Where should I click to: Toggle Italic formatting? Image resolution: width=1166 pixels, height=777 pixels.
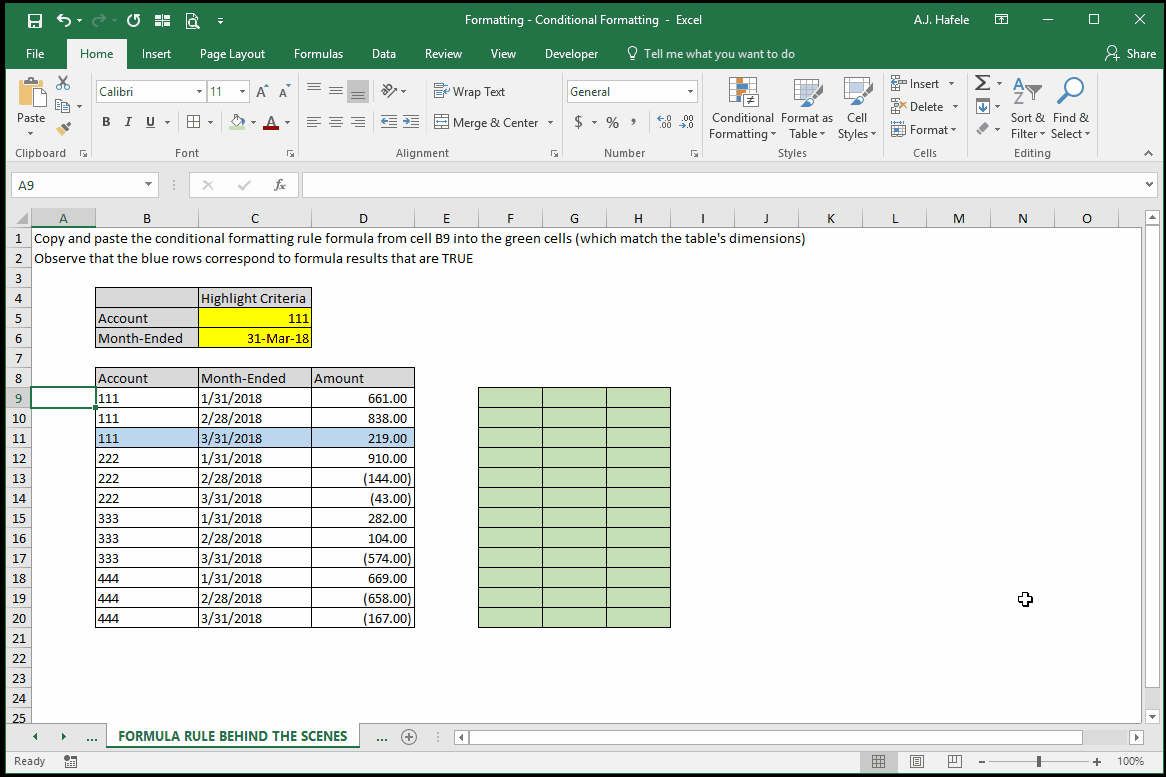(x=128, y=122)
